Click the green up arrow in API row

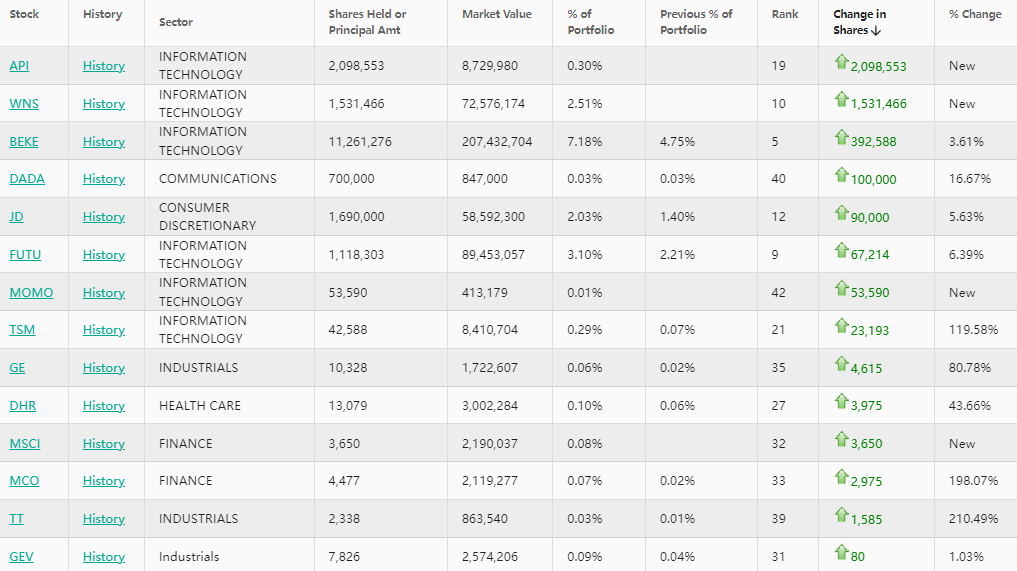tap(841, 62)
